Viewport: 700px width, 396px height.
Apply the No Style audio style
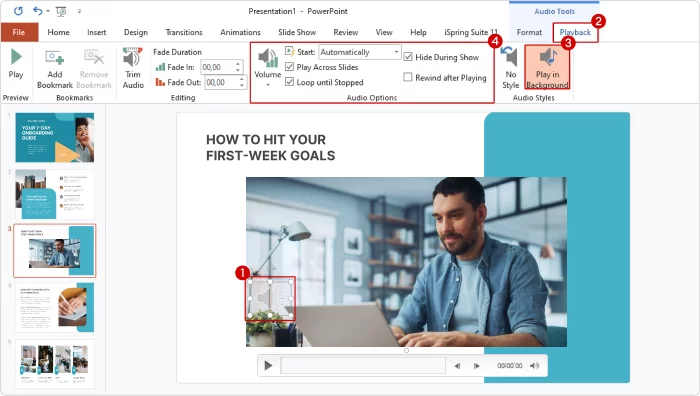(x=510, y=68)
